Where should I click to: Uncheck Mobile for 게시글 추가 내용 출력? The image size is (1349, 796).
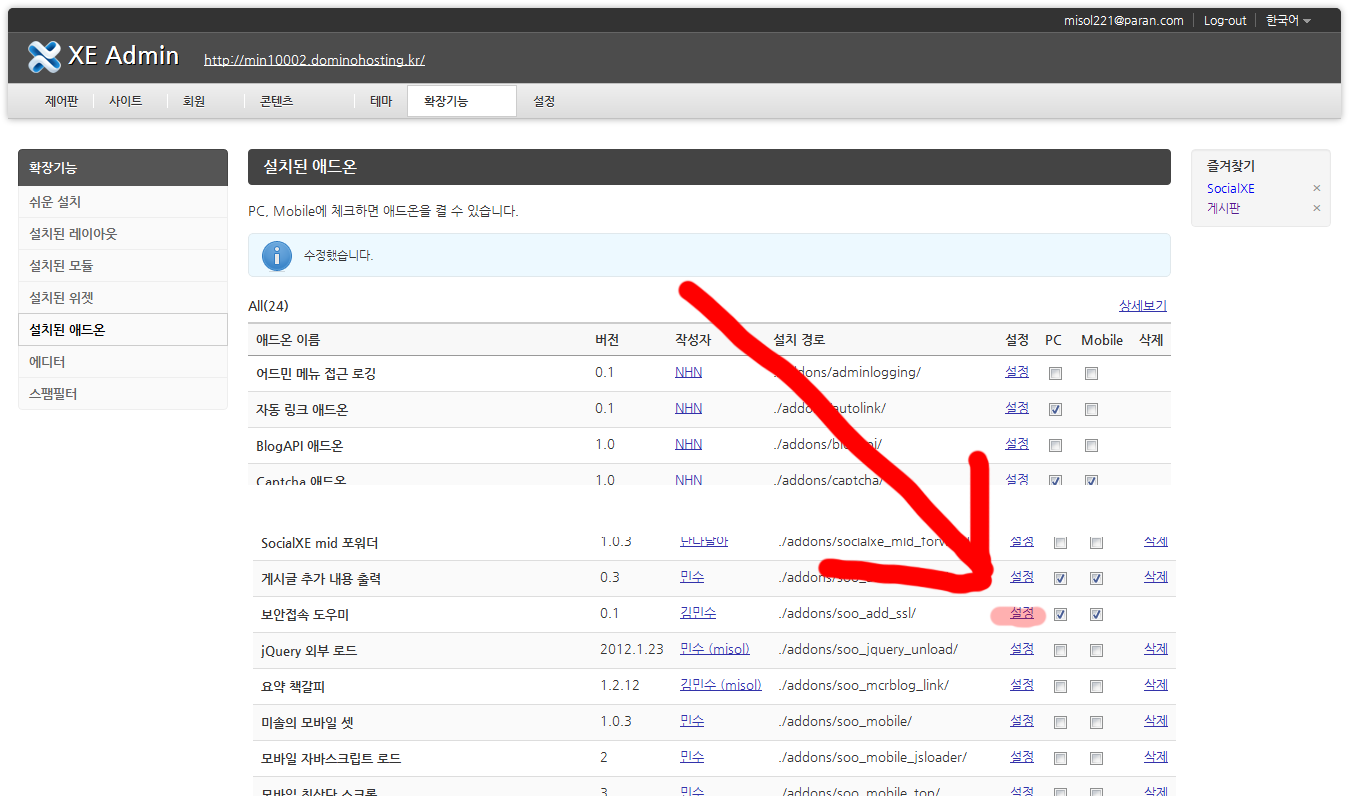[1096, 578]
